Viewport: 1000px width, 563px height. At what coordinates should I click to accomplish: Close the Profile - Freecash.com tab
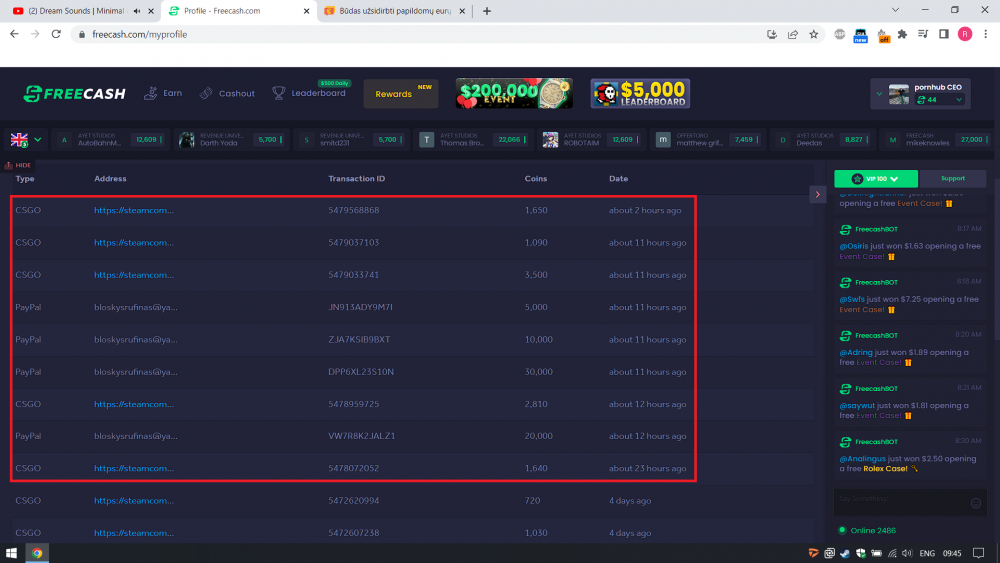306,11
